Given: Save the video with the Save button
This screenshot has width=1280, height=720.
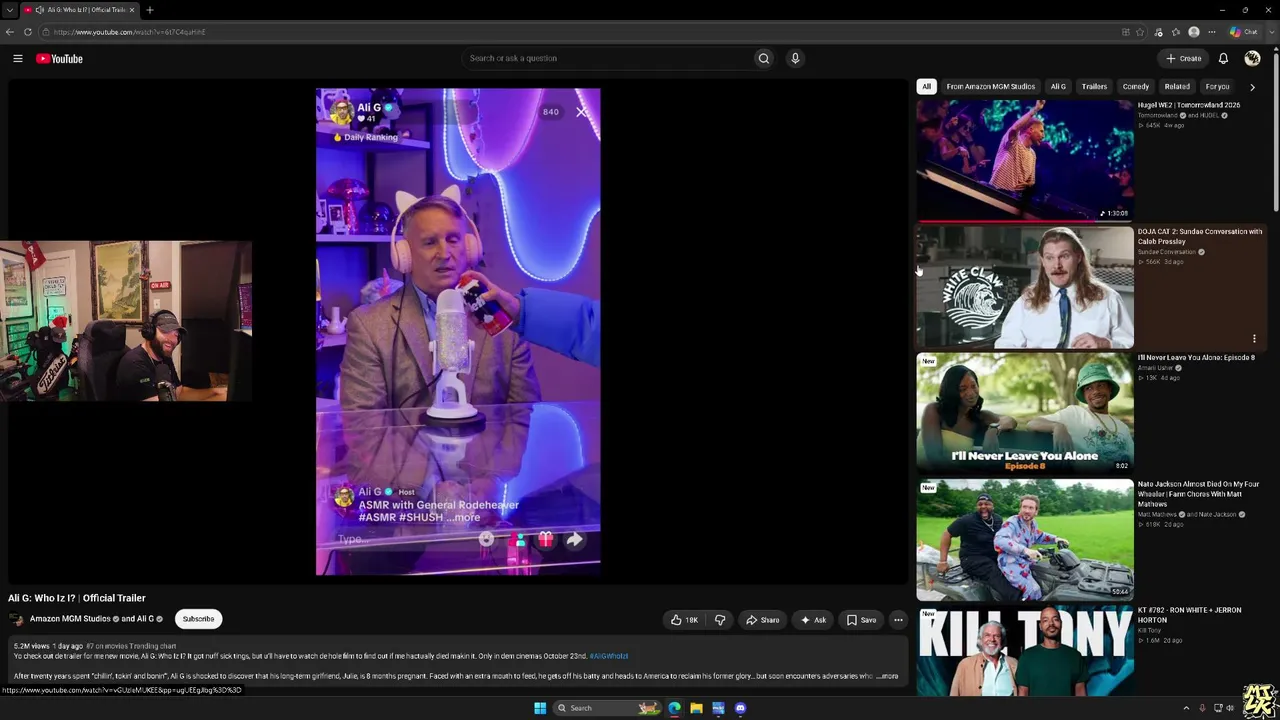Looking at the screenshot, I should 861,620.
